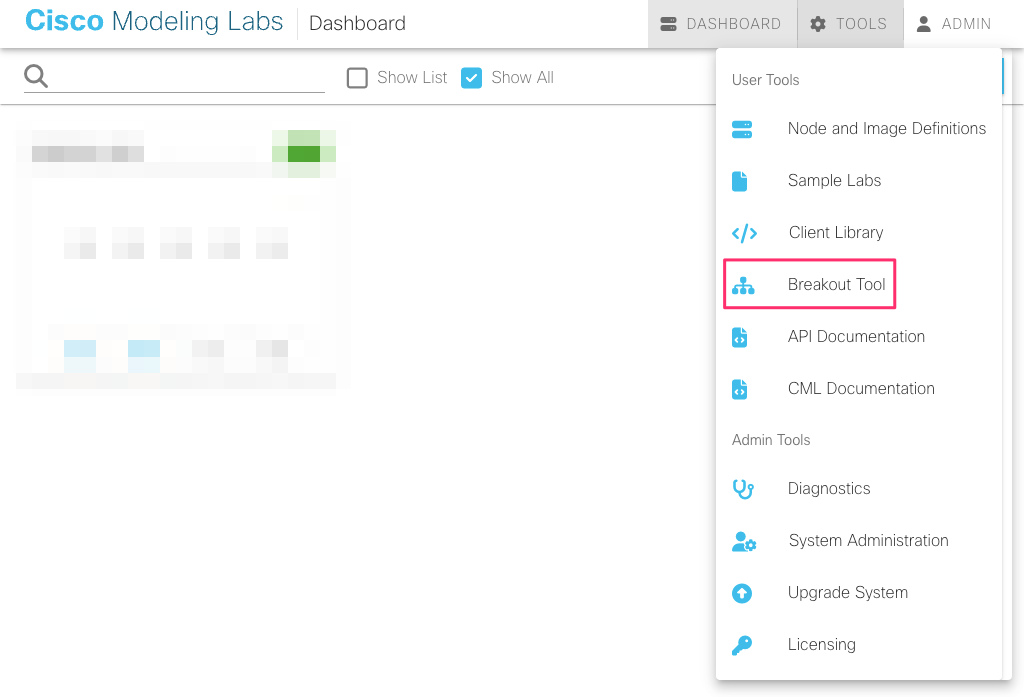
Task: Click the Show All label
Action: coord(522,78)
